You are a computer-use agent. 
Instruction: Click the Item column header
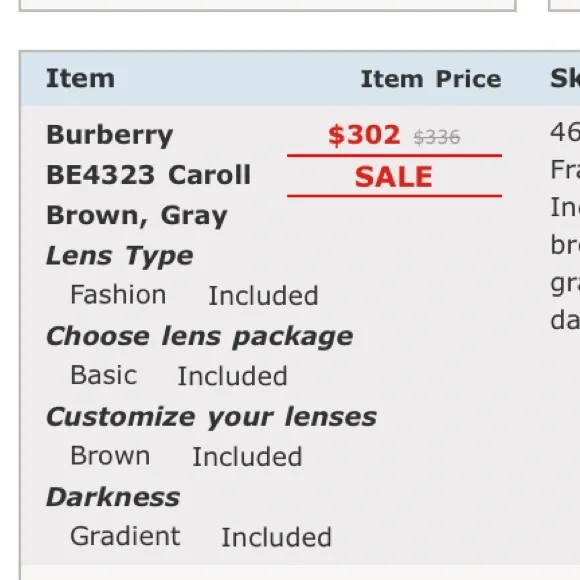81,78
